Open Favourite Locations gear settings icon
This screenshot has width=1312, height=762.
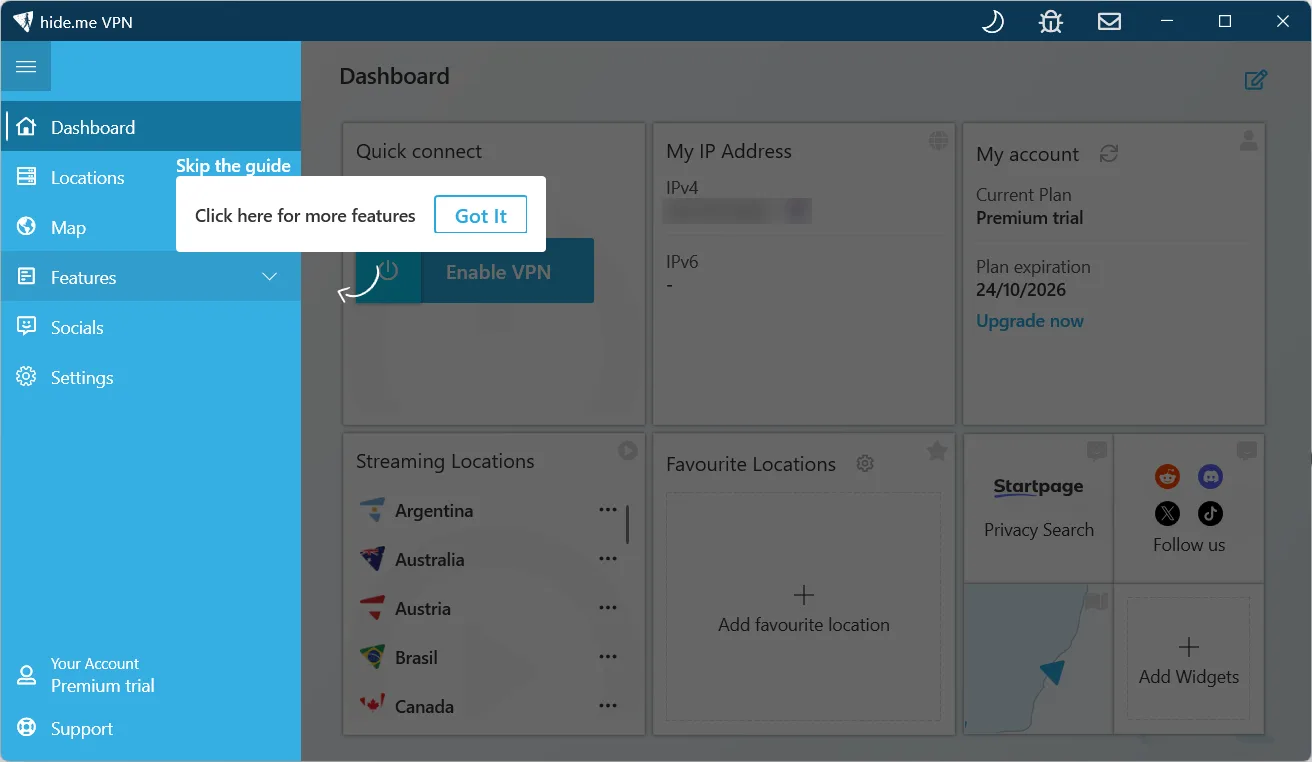click(x=866, y=464)
